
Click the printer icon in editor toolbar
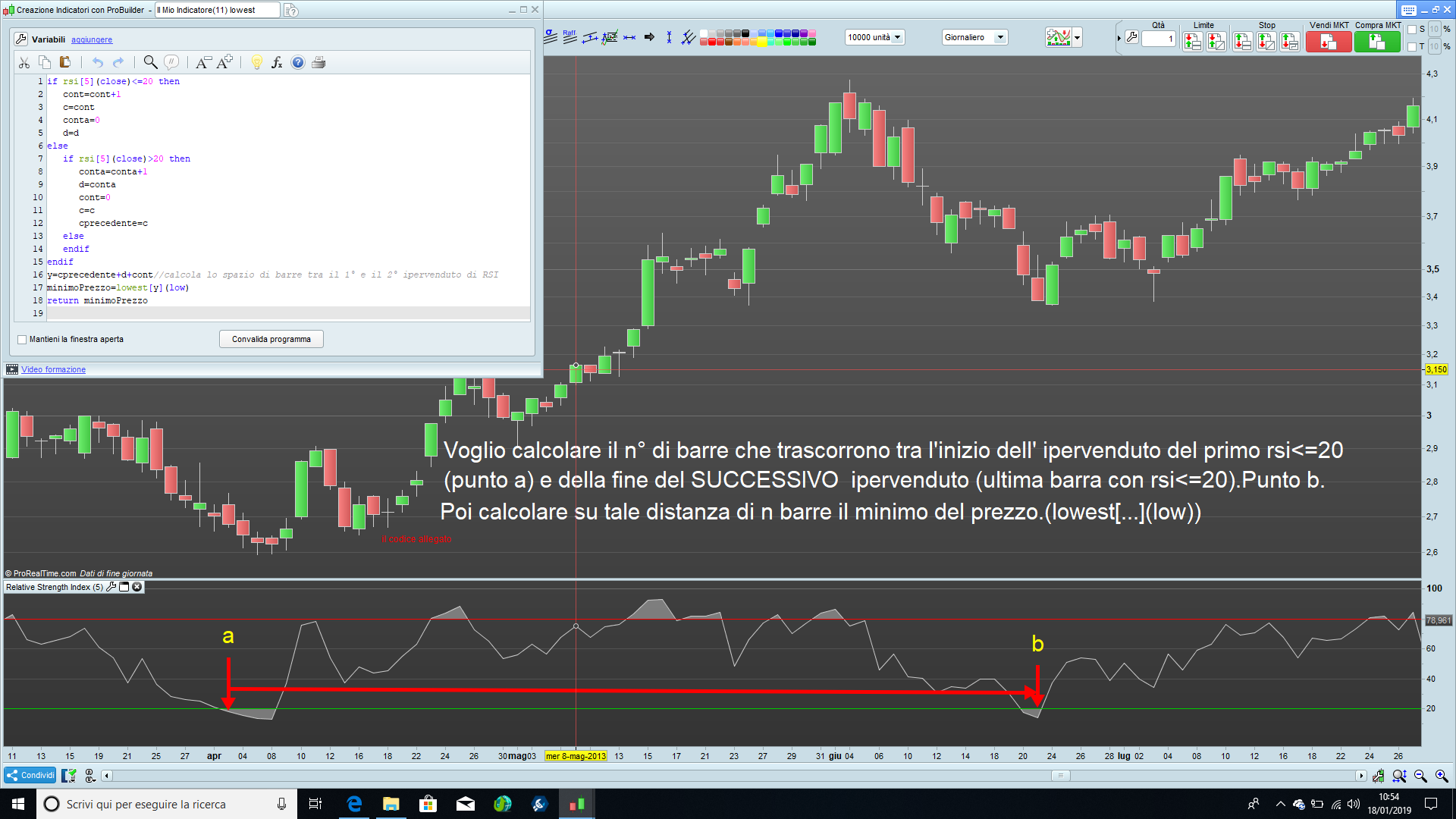pos(318,62)
